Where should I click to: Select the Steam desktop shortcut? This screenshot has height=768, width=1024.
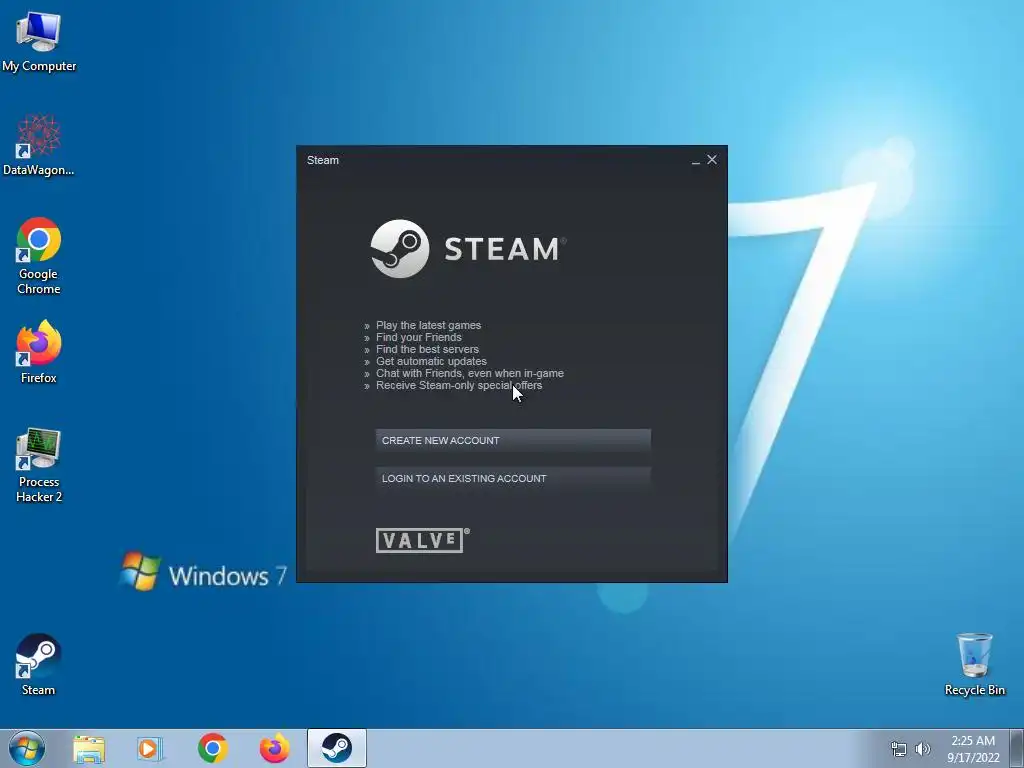(39, 664)
